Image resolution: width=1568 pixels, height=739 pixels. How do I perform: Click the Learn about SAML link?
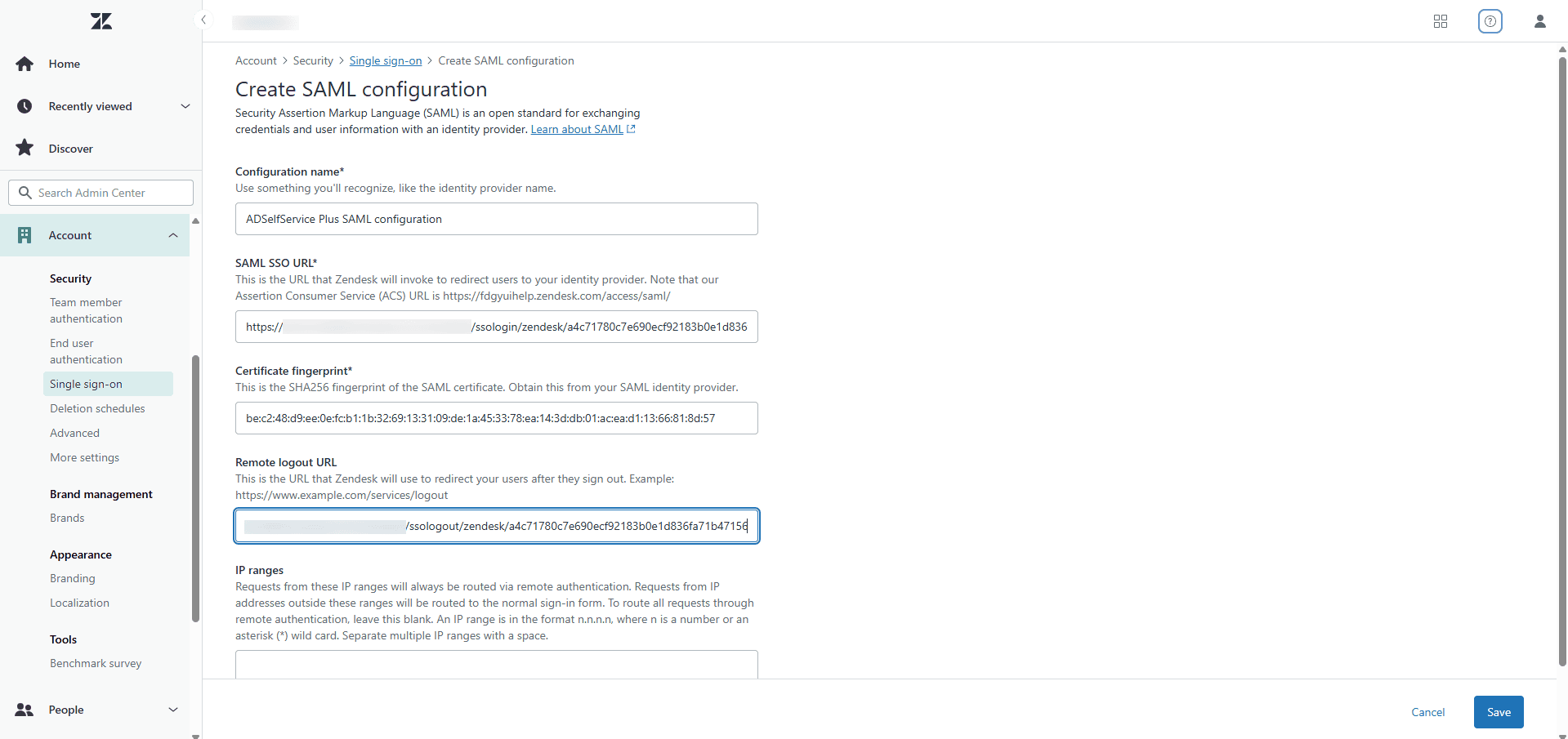[577, 129]
